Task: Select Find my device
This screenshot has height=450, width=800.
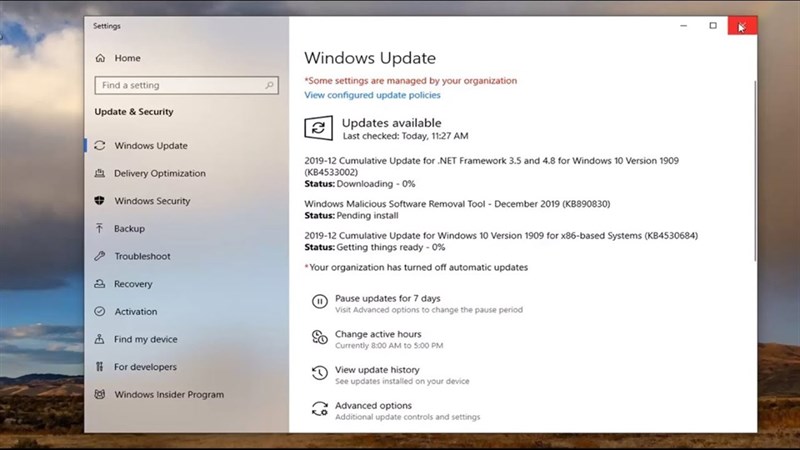Action: coord(145,338)
